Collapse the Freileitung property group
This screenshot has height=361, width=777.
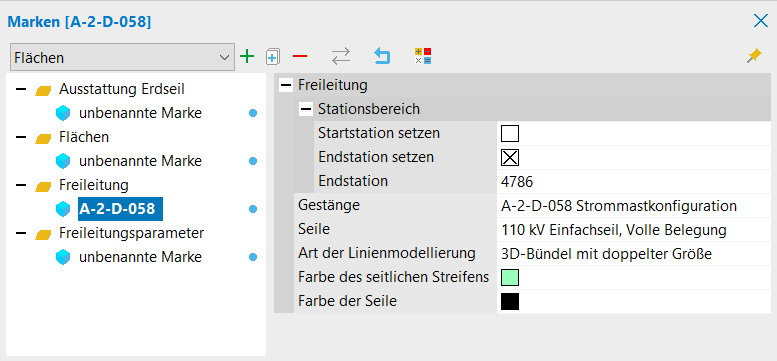[x=285, y=85]
